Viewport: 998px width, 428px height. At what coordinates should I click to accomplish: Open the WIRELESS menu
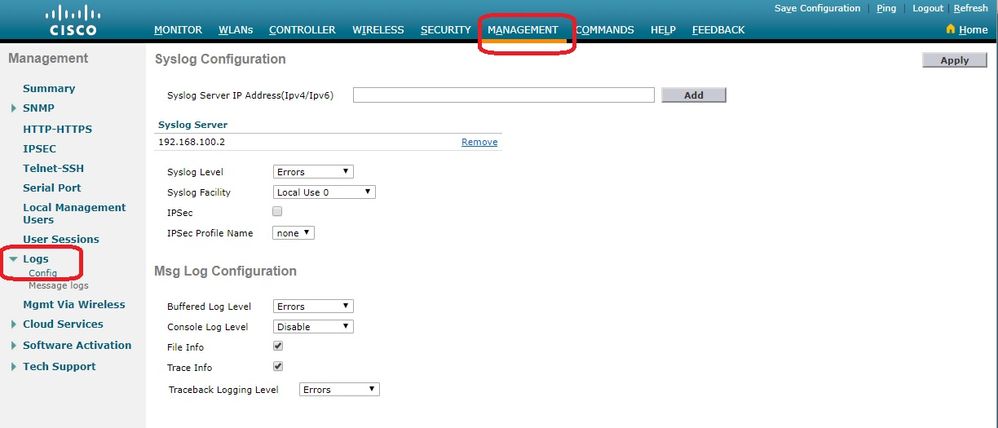tap(378, 30)
